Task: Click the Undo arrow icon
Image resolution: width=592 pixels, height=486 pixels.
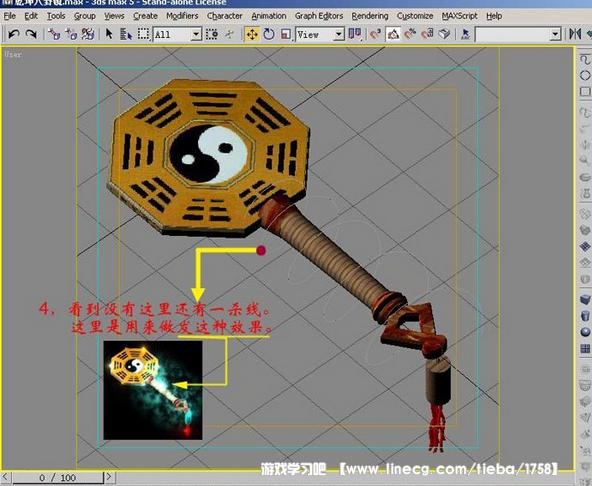Action: coord(14,34)
